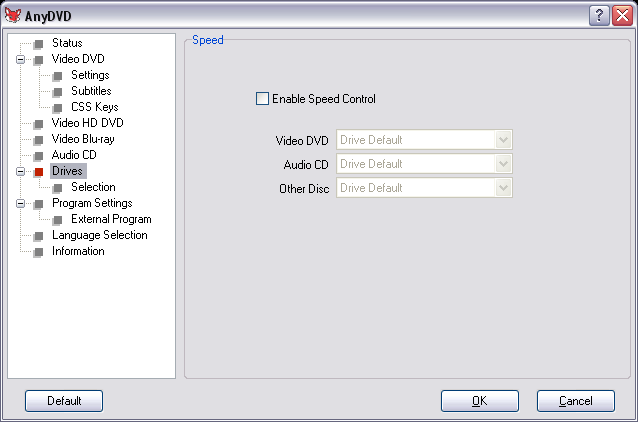Select Video HD DVD in the tree
Screen dimensions: 638x422
pos(87,123)
